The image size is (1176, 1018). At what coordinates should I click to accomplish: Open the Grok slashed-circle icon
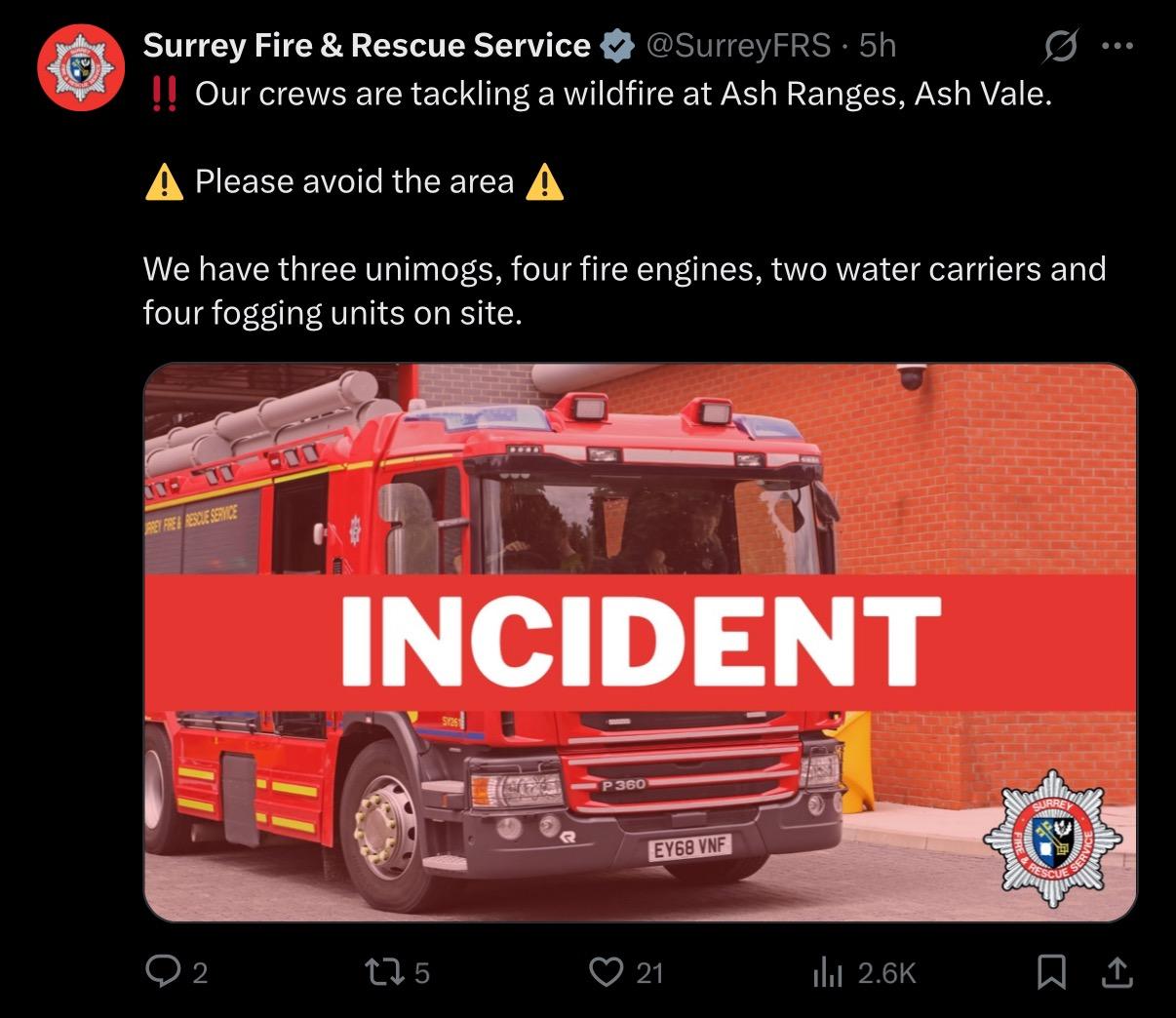[x=1061, y=46]
